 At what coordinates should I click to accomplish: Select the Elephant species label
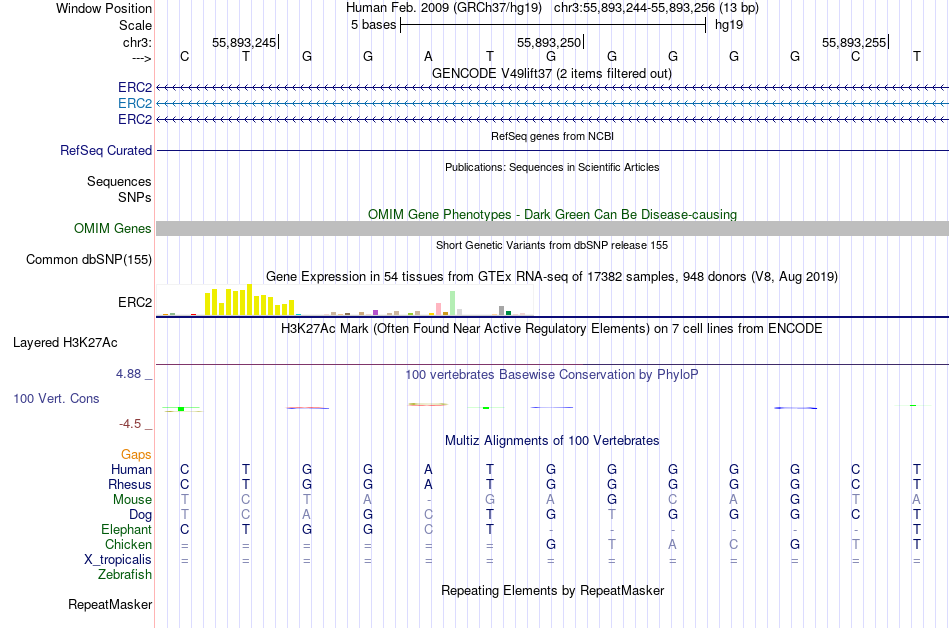(127, 530)
